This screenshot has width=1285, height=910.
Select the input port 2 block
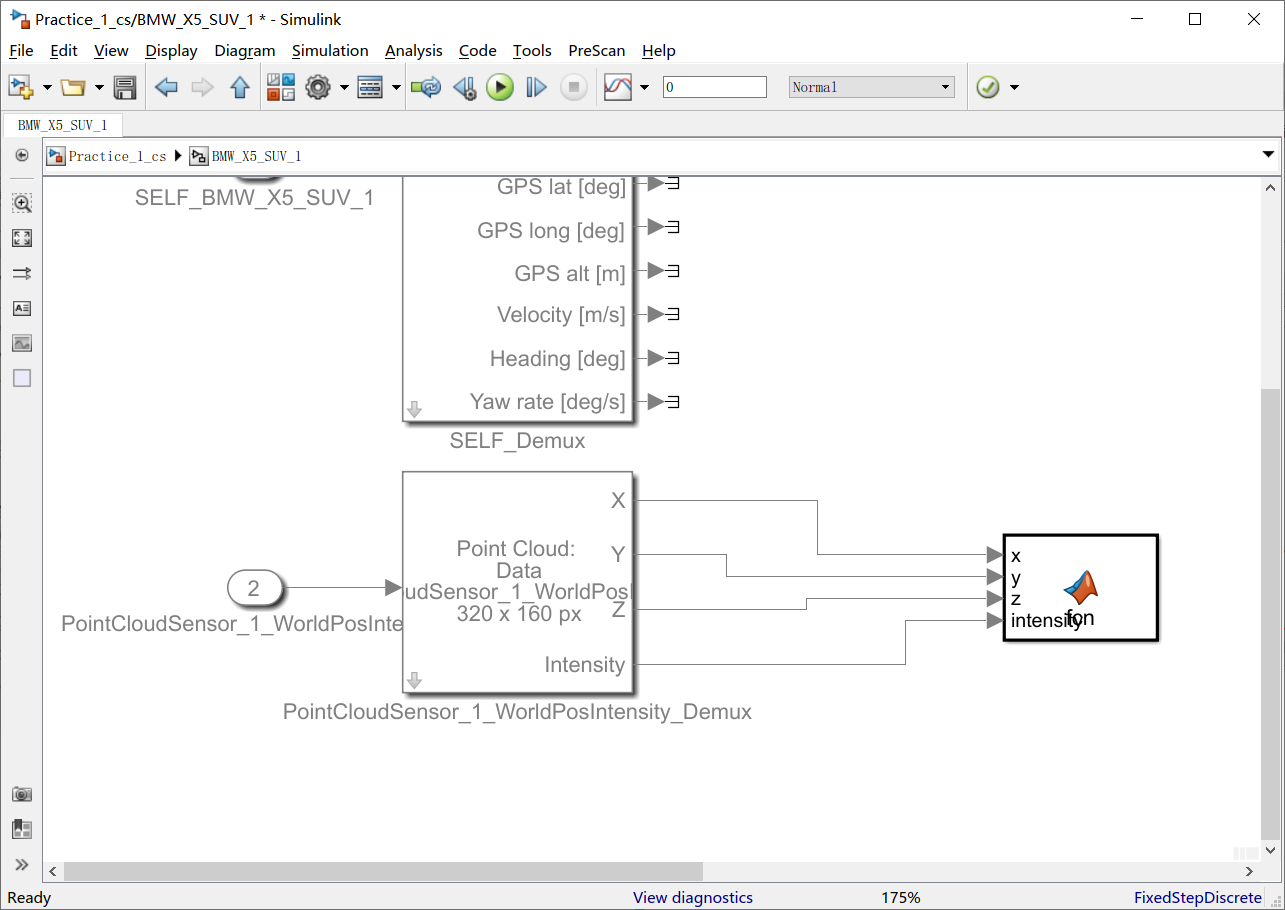255,588
